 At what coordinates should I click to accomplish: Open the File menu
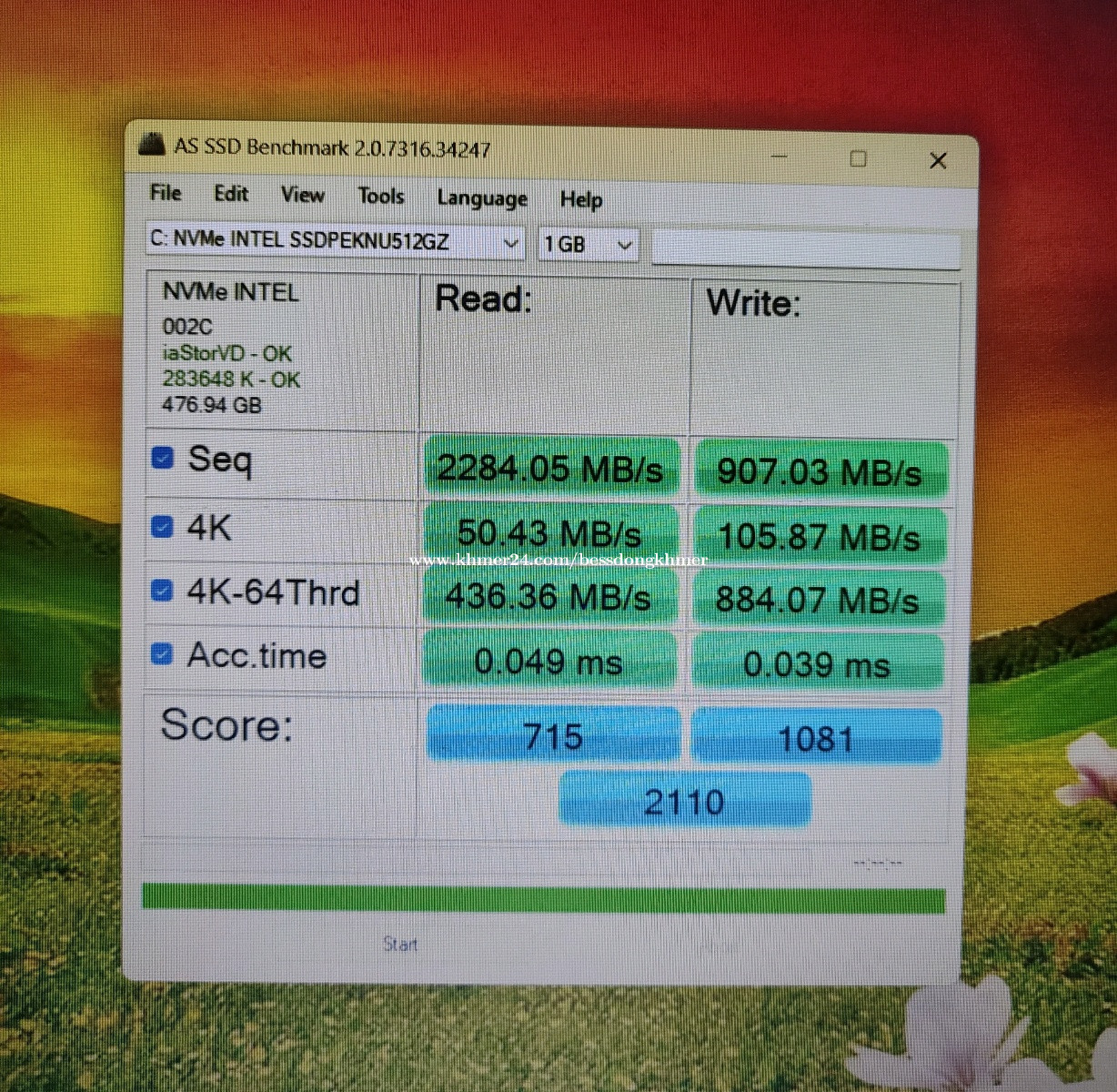coord(166,193)
